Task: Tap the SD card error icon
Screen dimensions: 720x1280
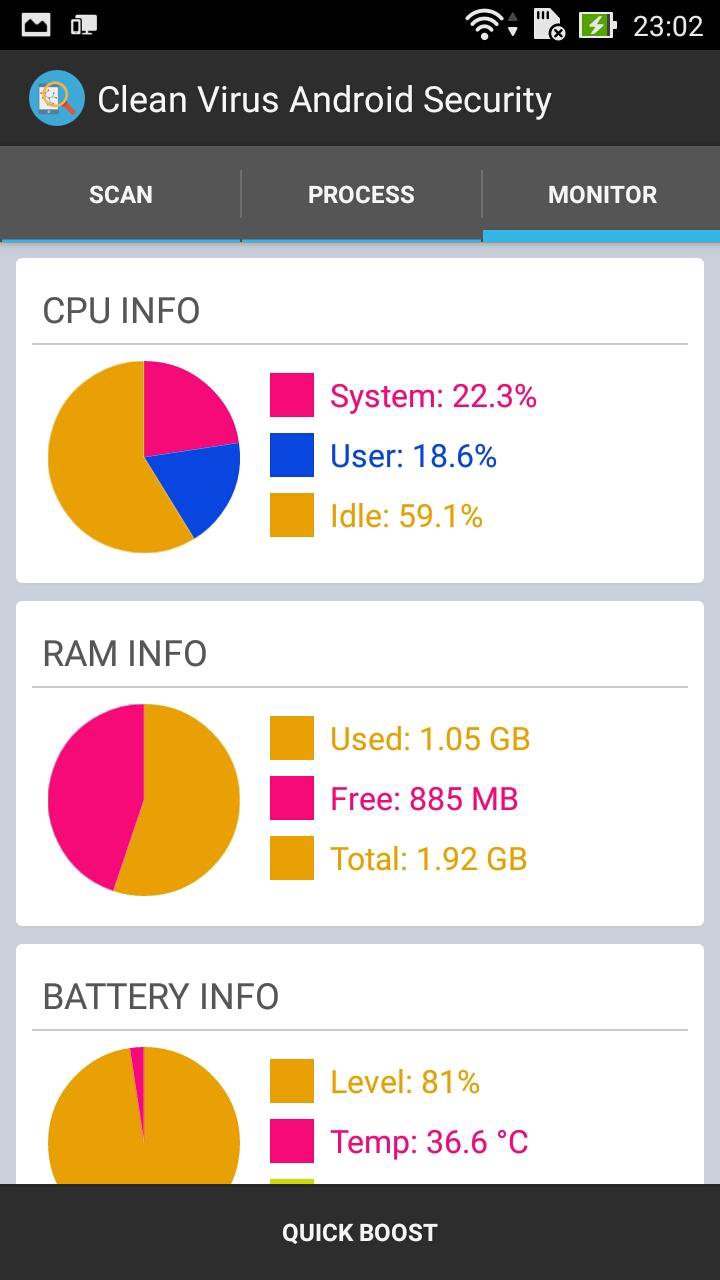Action: (x=549, y=25)
